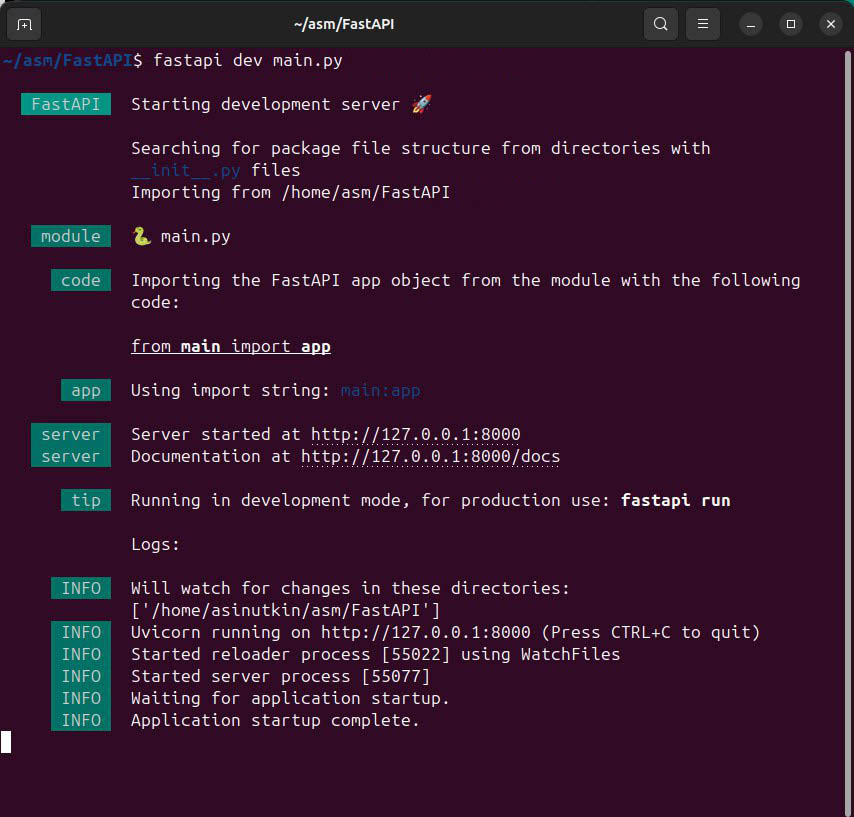Open a new terminal tab
This screenshot has height=817, width=854.
tap(24, 23)
